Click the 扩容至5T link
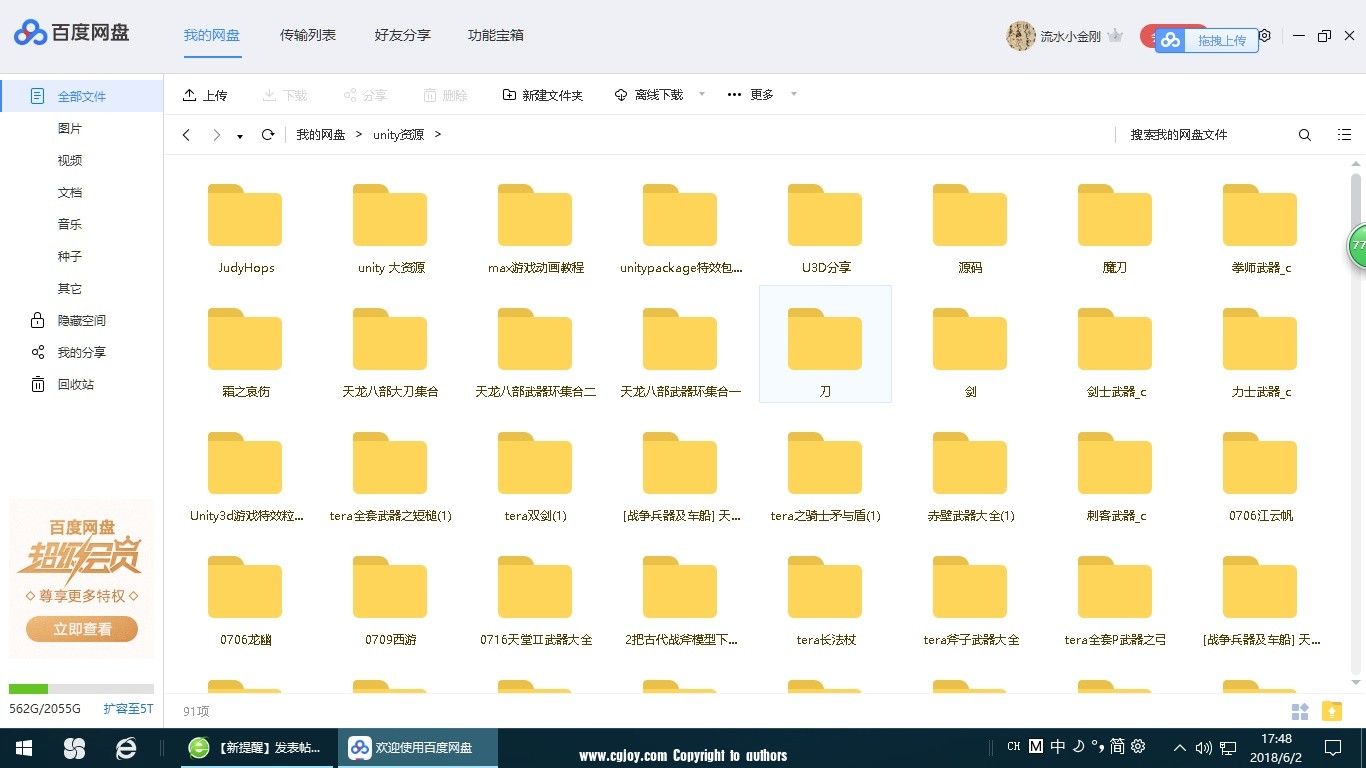The width and height of the screenshot is (1366, 768). 128,708
